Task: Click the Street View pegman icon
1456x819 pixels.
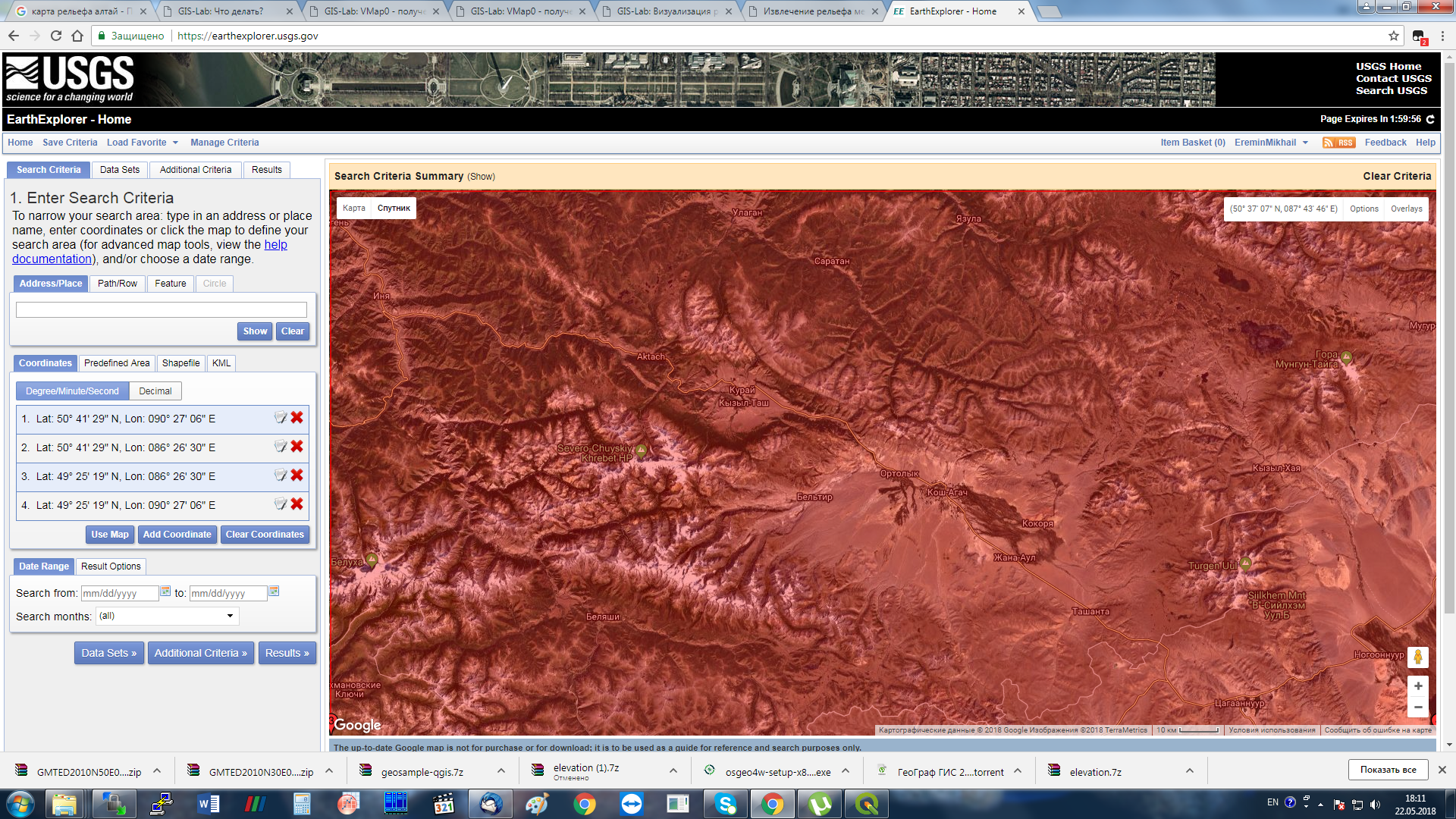Action: click(1417, 657)
